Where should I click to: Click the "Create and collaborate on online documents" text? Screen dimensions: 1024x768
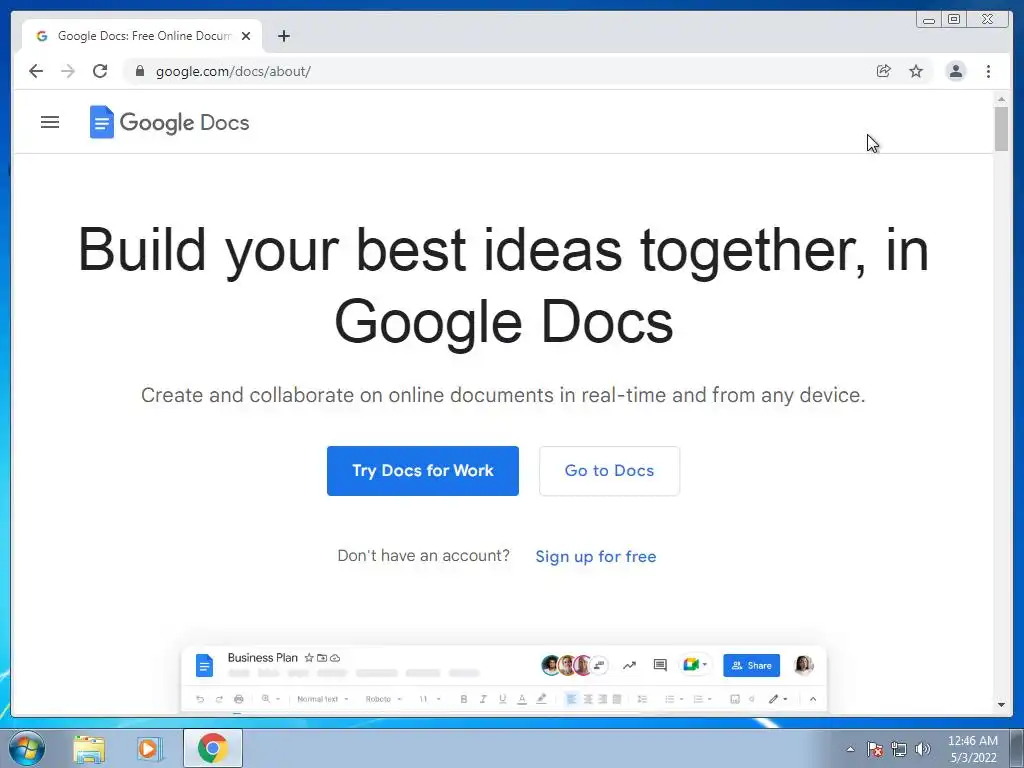click(x=503, y=395)
